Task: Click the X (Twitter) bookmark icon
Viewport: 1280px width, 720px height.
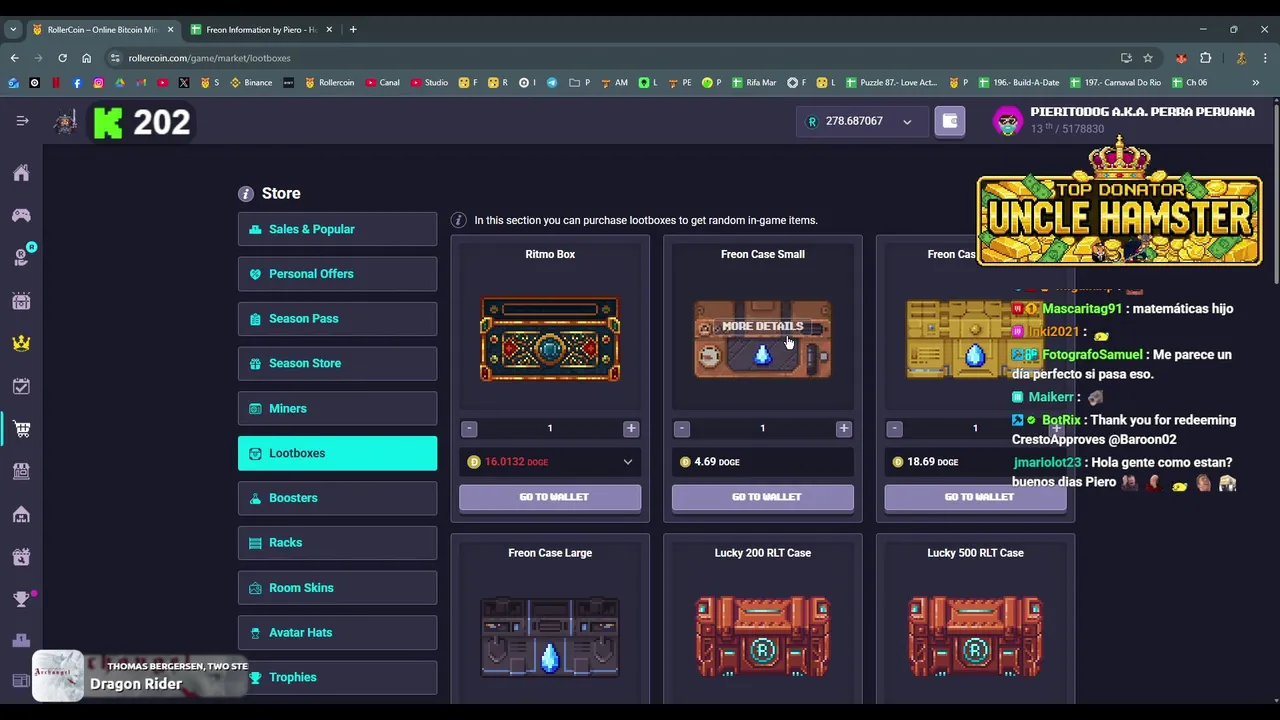Action: pos(184,83)
